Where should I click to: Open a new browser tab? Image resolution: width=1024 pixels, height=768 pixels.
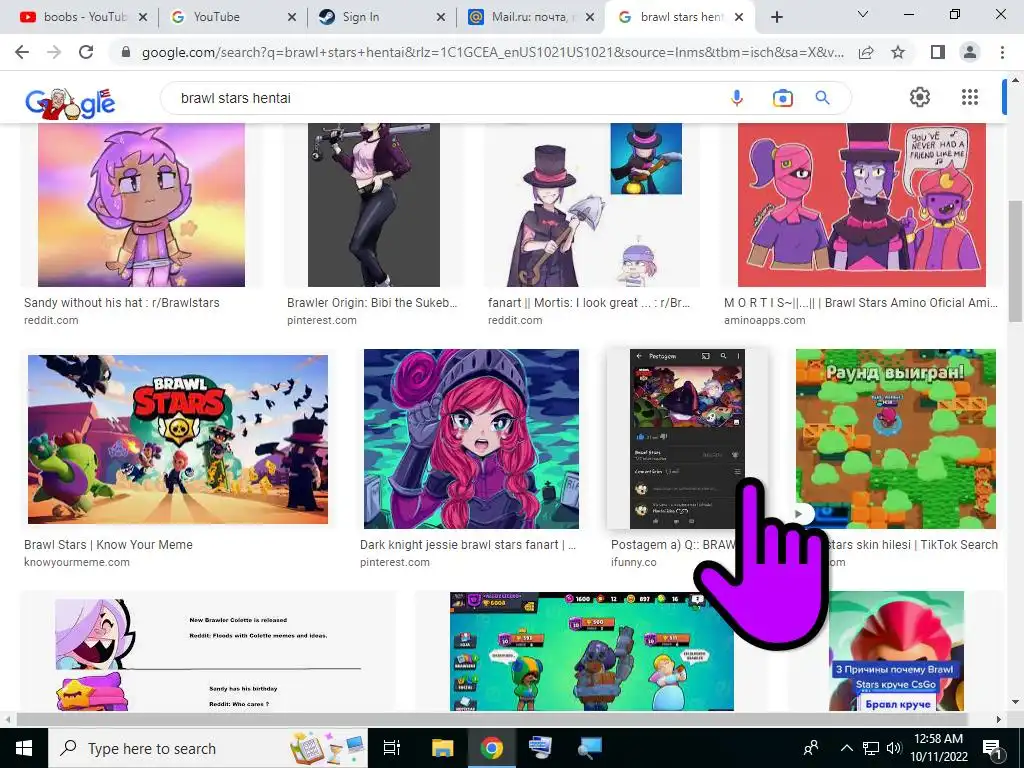776,17
